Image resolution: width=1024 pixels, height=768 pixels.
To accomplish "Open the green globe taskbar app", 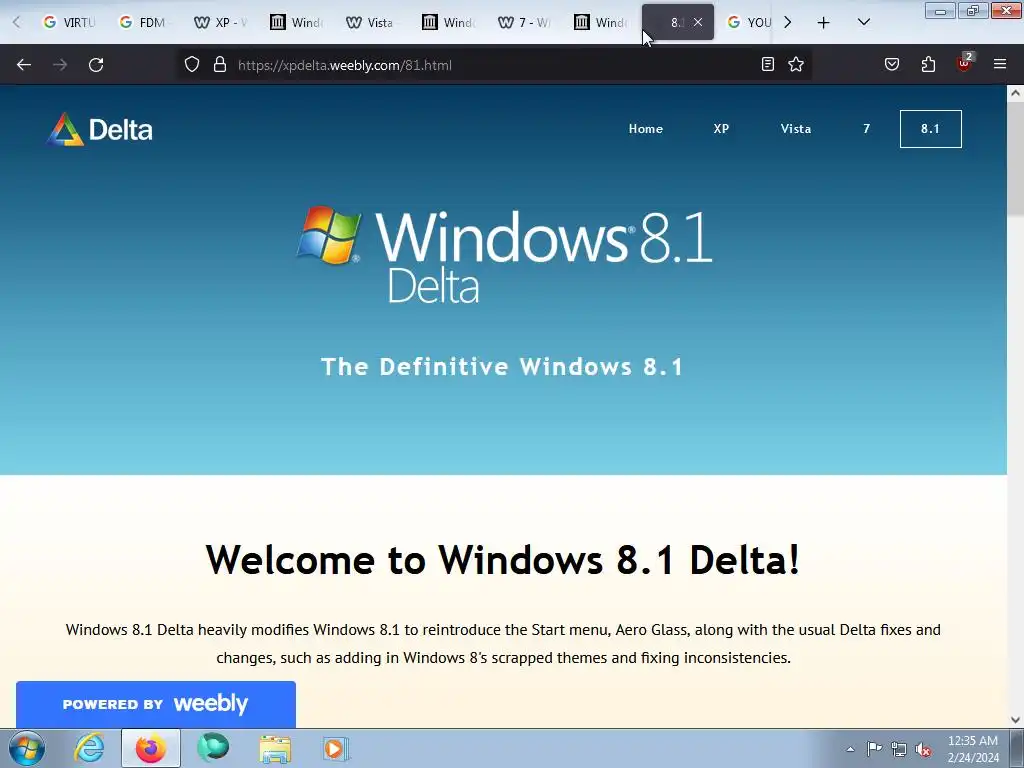I will pos(213,748).
